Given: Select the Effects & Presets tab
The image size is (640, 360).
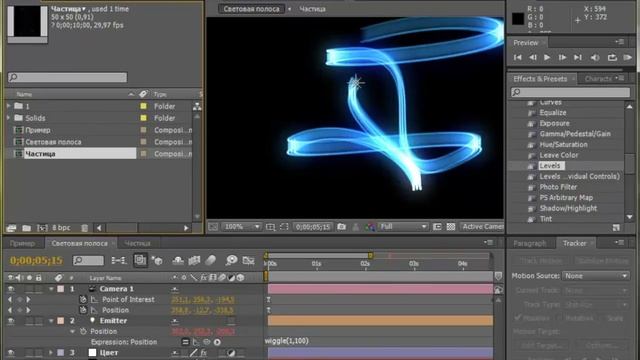Looking at the screenshot, I should (x=540, y=79).
